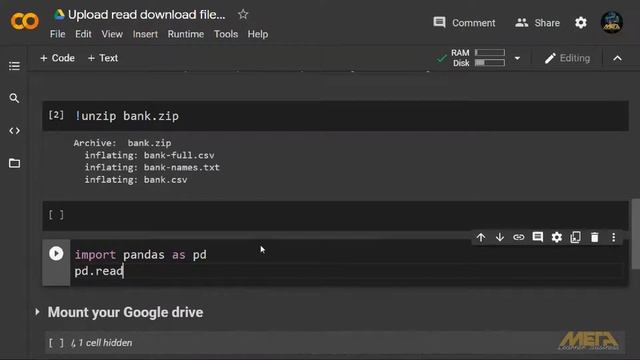Open the View menu
640x360 pixels.
tap(112, 34)
